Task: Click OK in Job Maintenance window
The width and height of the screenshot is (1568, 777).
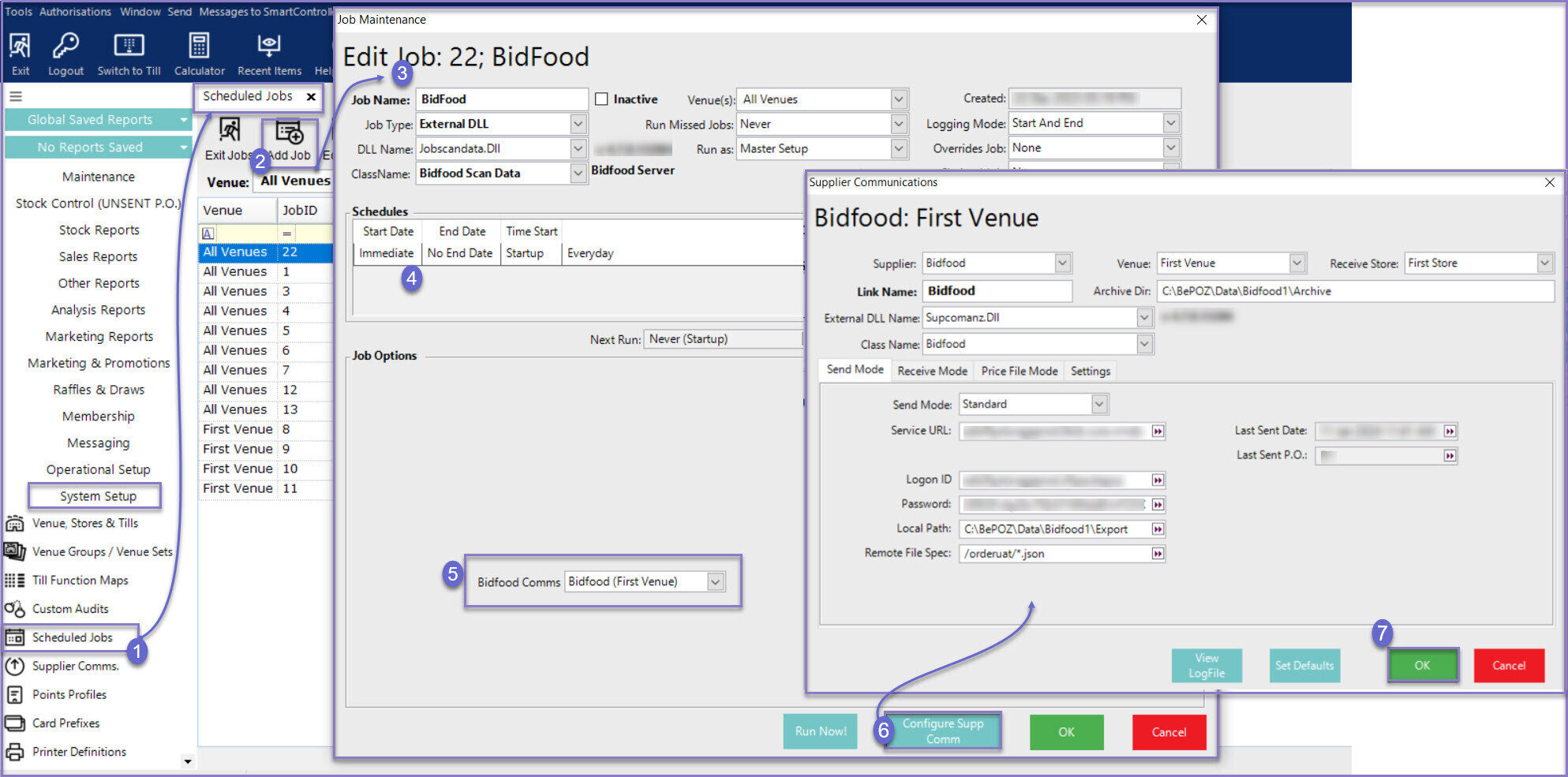Action: click(x=1066, y=732)
